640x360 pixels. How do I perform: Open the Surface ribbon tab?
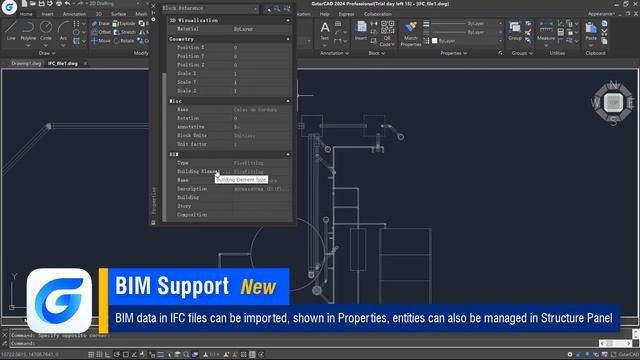point(118,14)
